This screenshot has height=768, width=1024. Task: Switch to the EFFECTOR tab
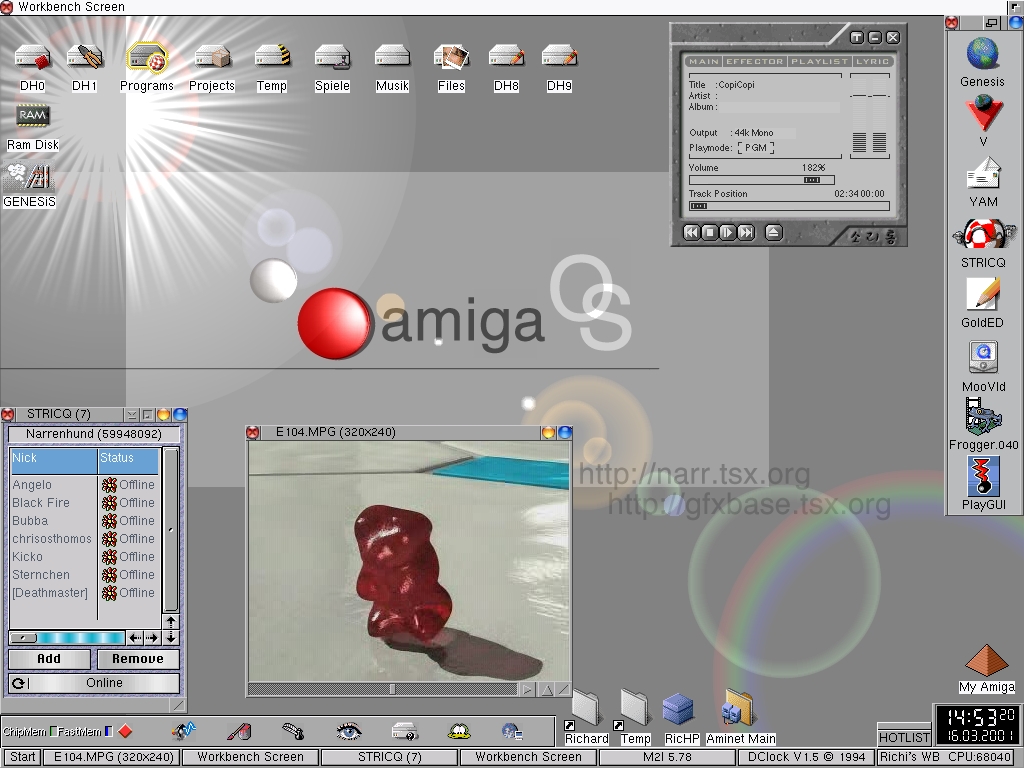[x=754, y=62]
